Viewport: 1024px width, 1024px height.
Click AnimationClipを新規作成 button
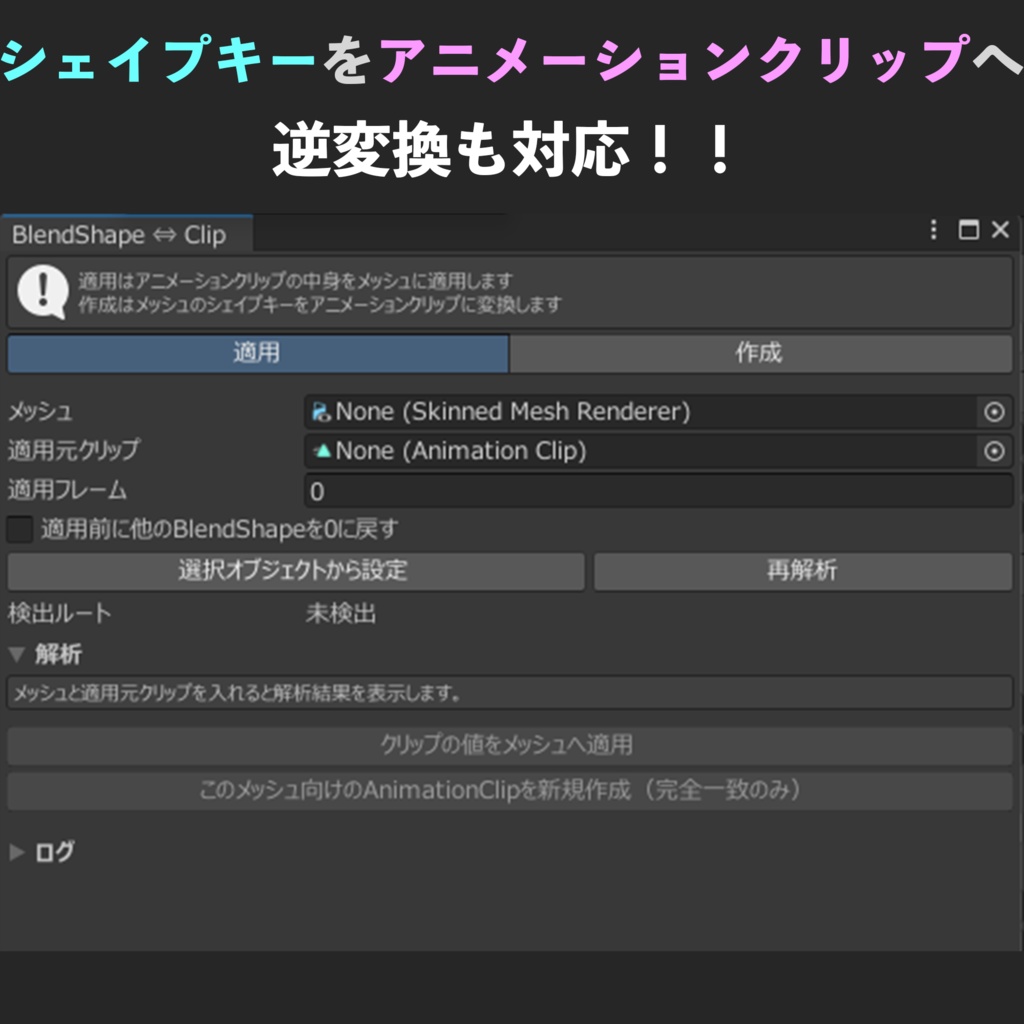(510, 791)
